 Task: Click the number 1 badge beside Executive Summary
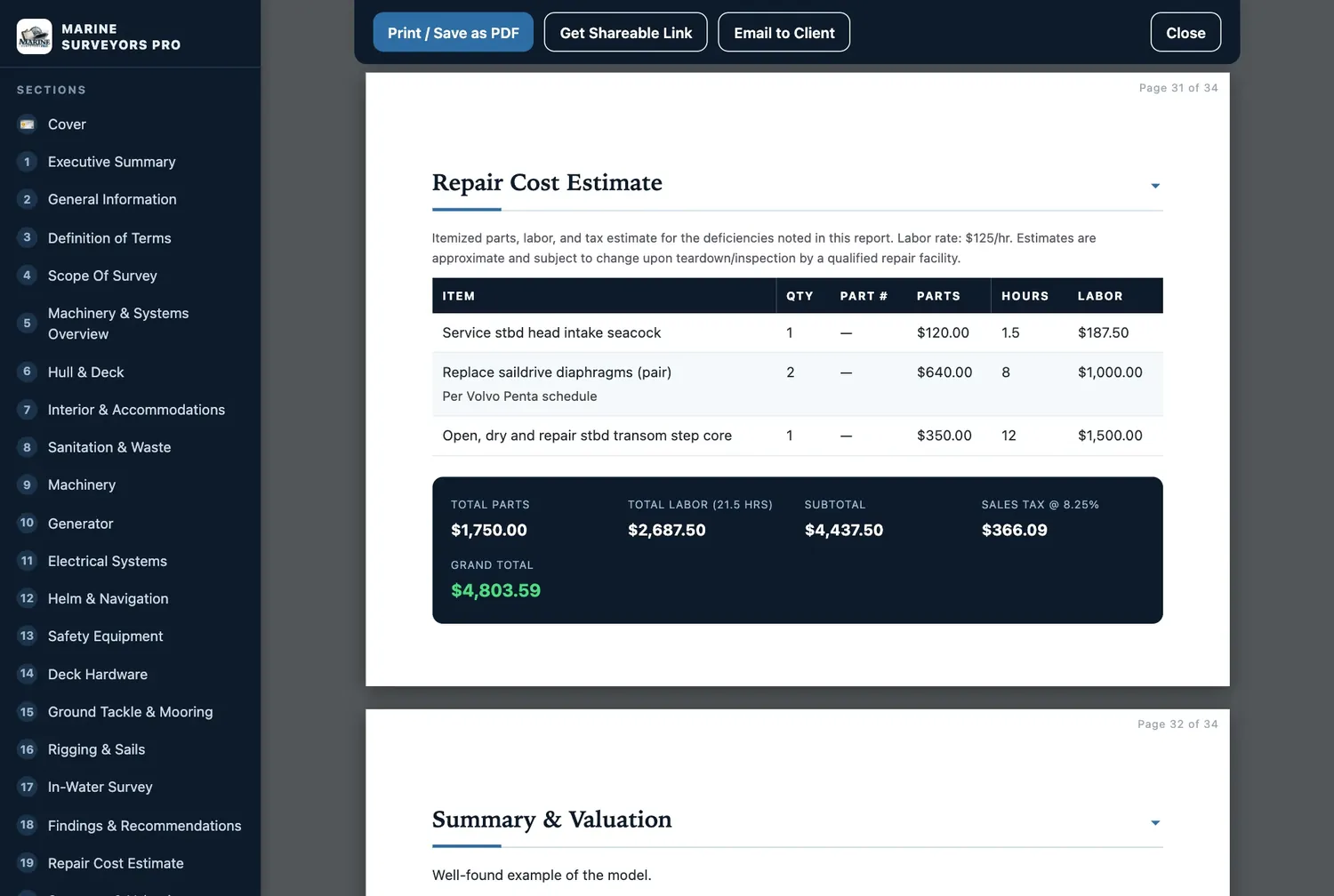click(x=27, y=162)
